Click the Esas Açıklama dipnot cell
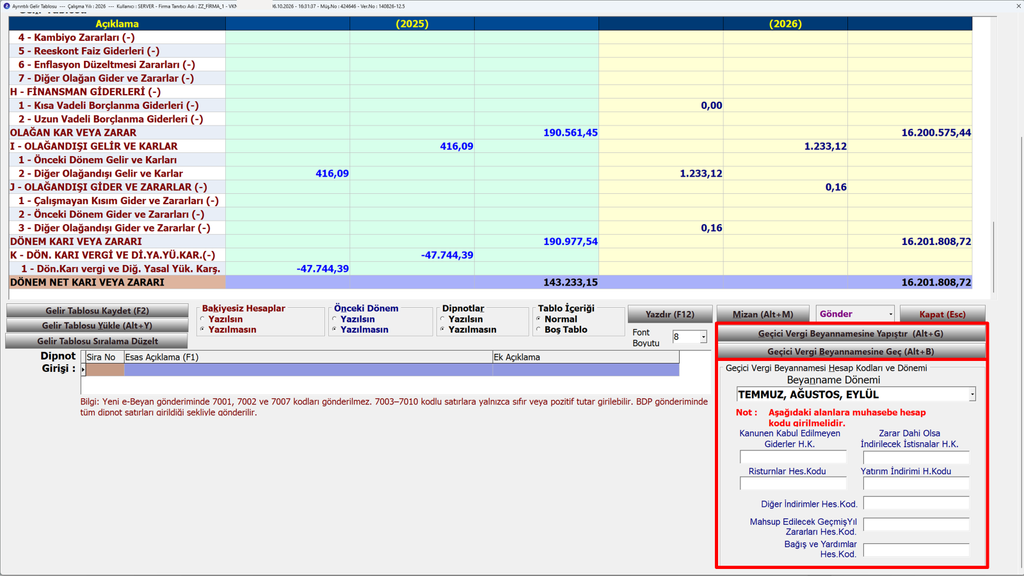 tap(308, 370)
